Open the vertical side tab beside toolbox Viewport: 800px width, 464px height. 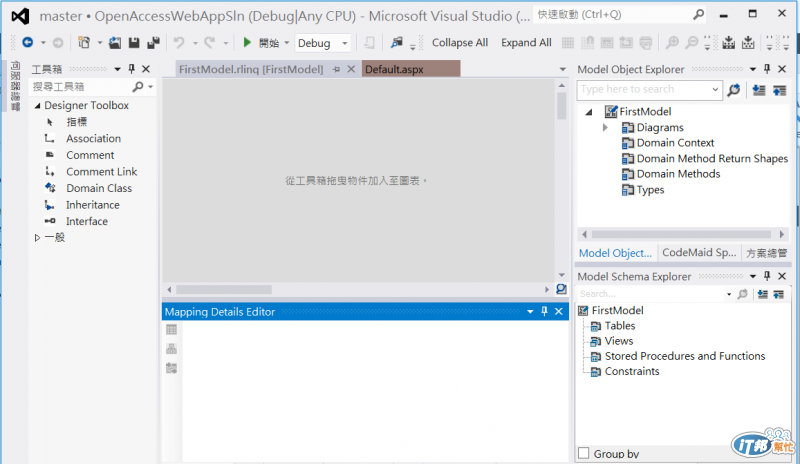click(15, 85)
